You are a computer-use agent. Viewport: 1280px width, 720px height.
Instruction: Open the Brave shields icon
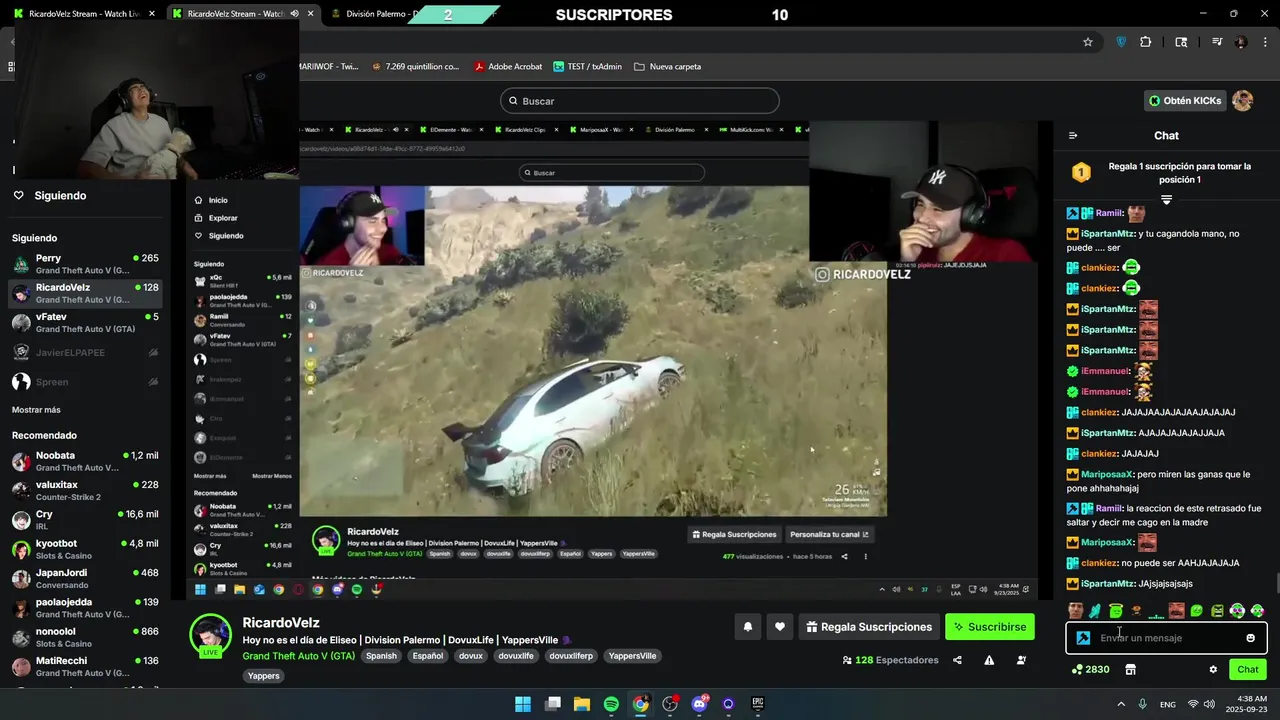tap(1121, 42)
